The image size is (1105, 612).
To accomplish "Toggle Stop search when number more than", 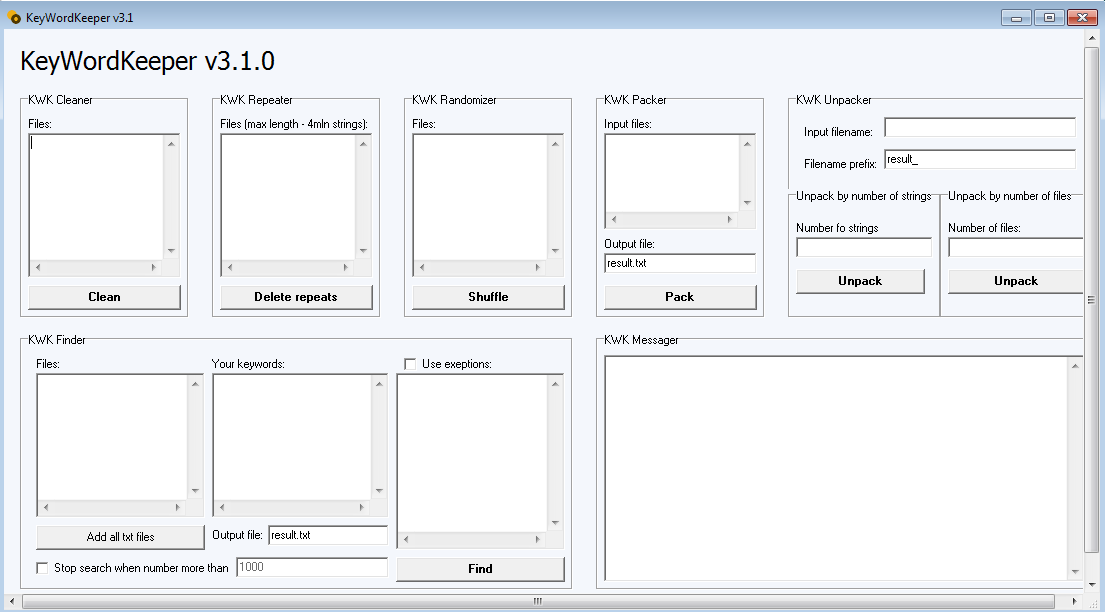I will click(x=43, y=568).
